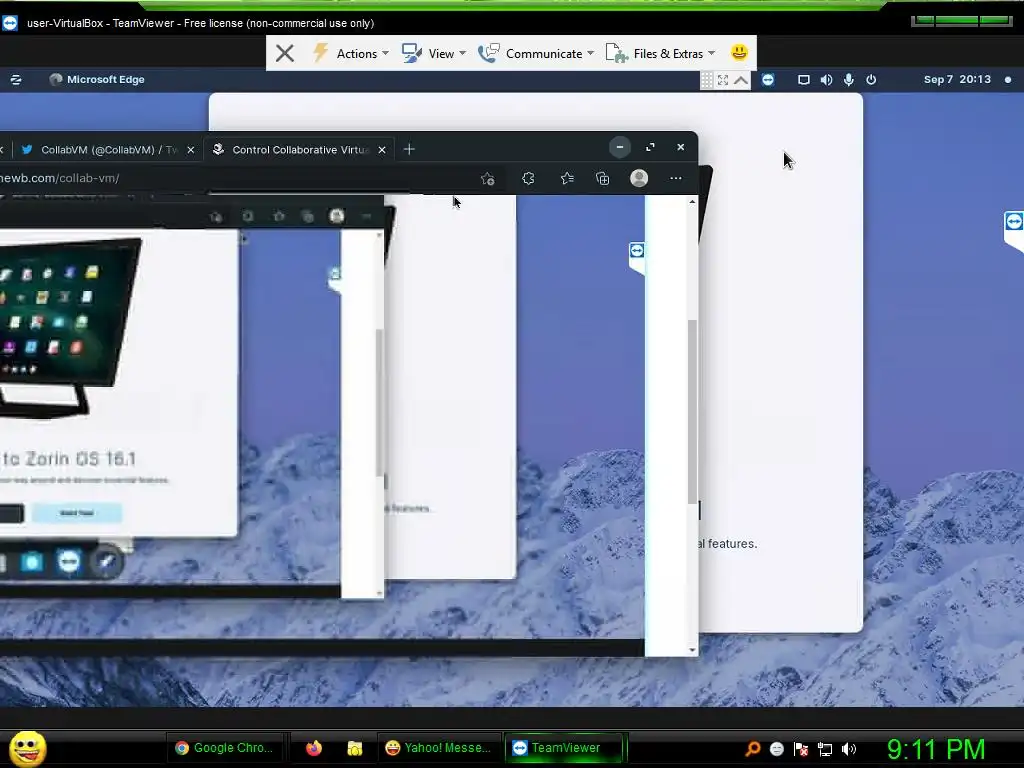The image size is (1024, 768).
Task: Switch to Google Chrome in the taskbar
Action: (225, 748)
